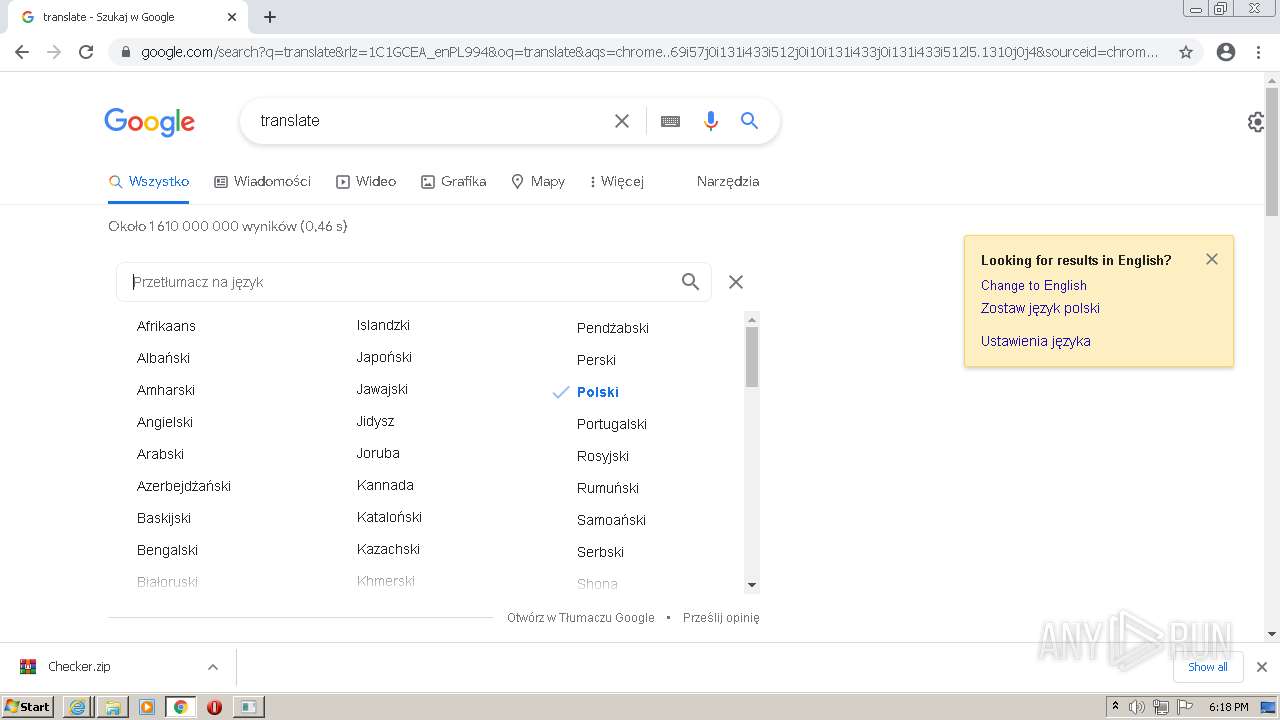
Task: Click the Google search text box
Action: click(430, 121)
